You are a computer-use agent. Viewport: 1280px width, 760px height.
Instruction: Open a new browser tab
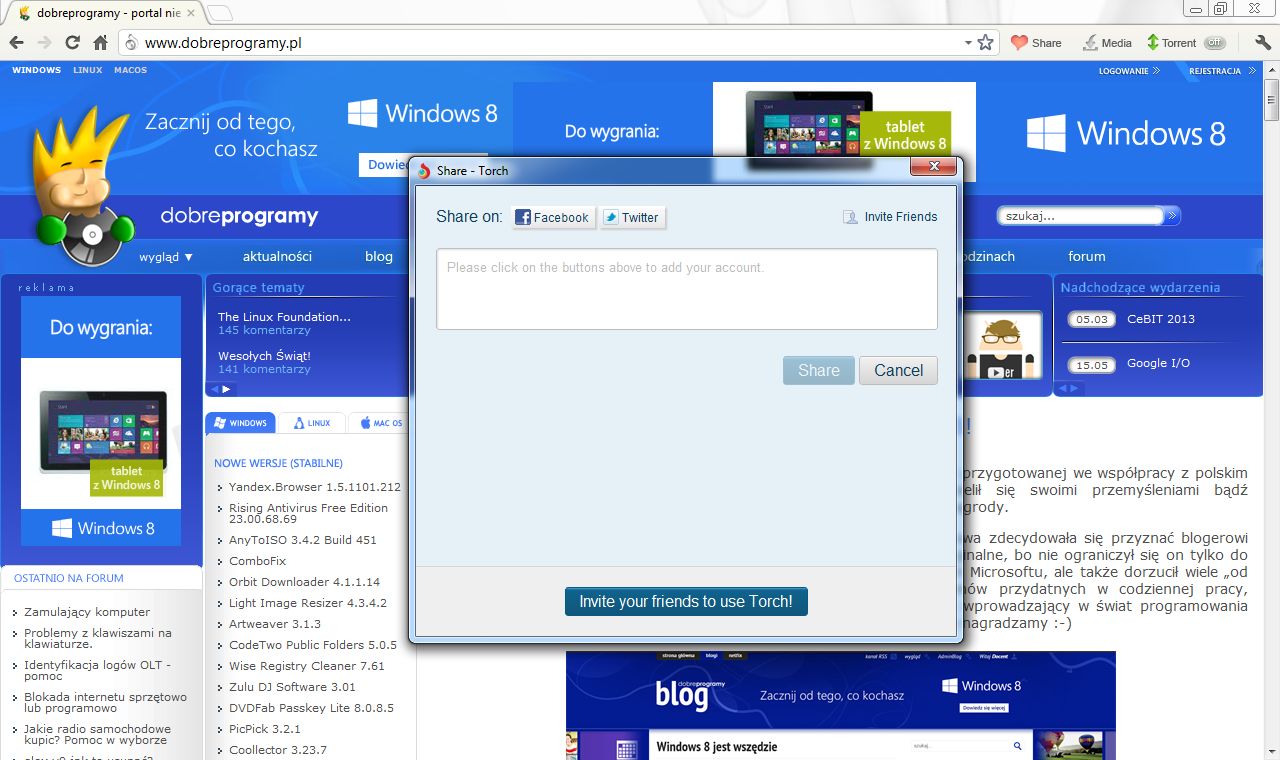(x=219, y=13)
